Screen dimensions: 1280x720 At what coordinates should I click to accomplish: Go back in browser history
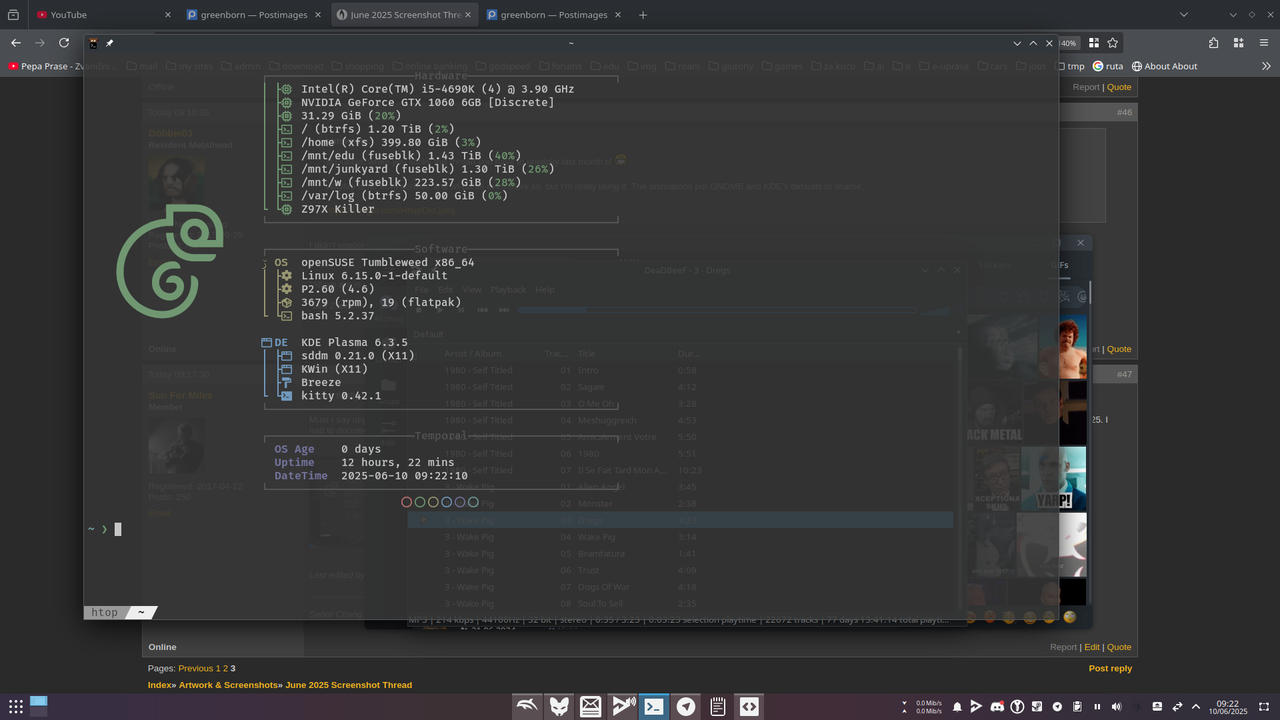tap(15, 43)
